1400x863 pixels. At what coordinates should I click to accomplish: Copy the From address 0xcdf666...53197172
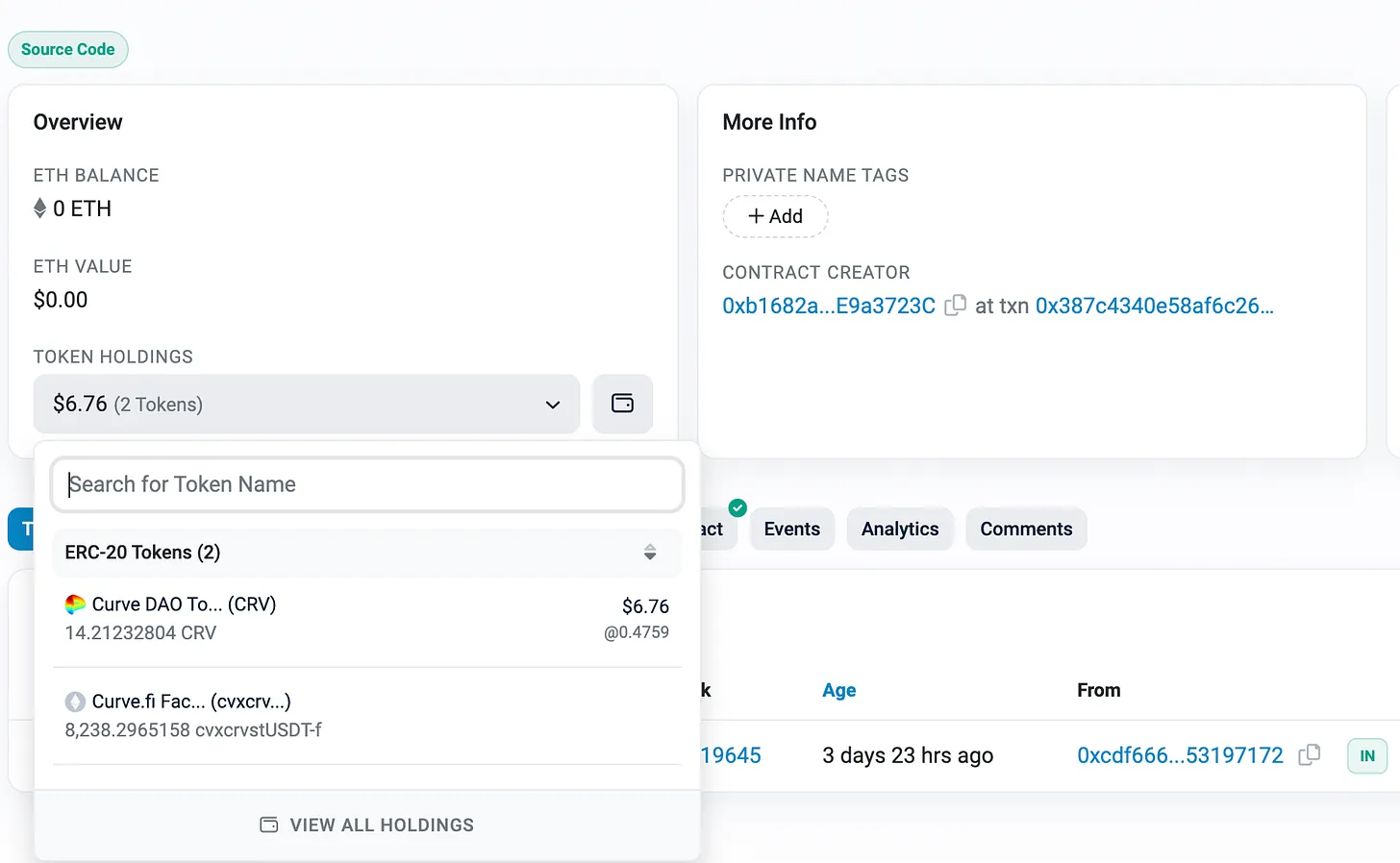point(1309,755)
